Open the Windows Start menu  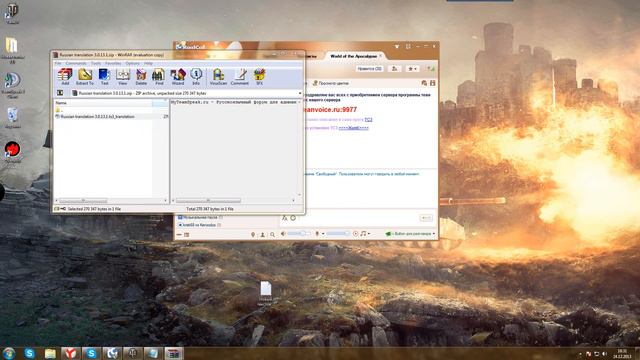click(8, 353)
